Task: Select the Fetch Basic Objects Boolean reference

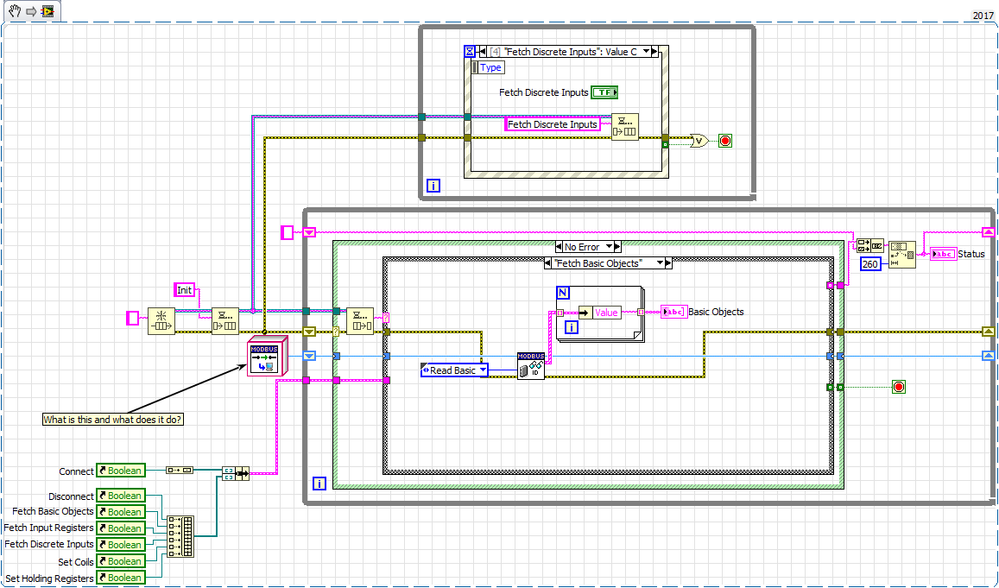Action: coord(121,512)
